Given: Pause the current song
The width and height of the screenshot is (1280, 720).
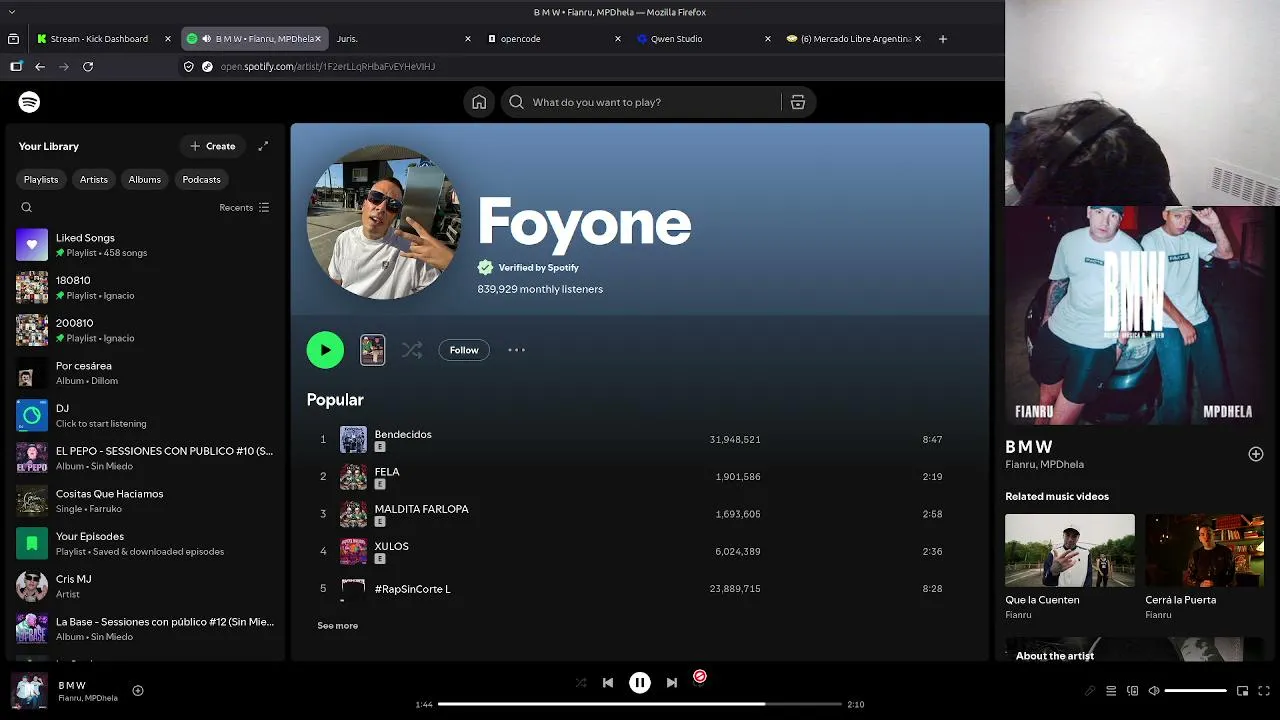Looking at the screenshot, I should [x=640, y=683].
